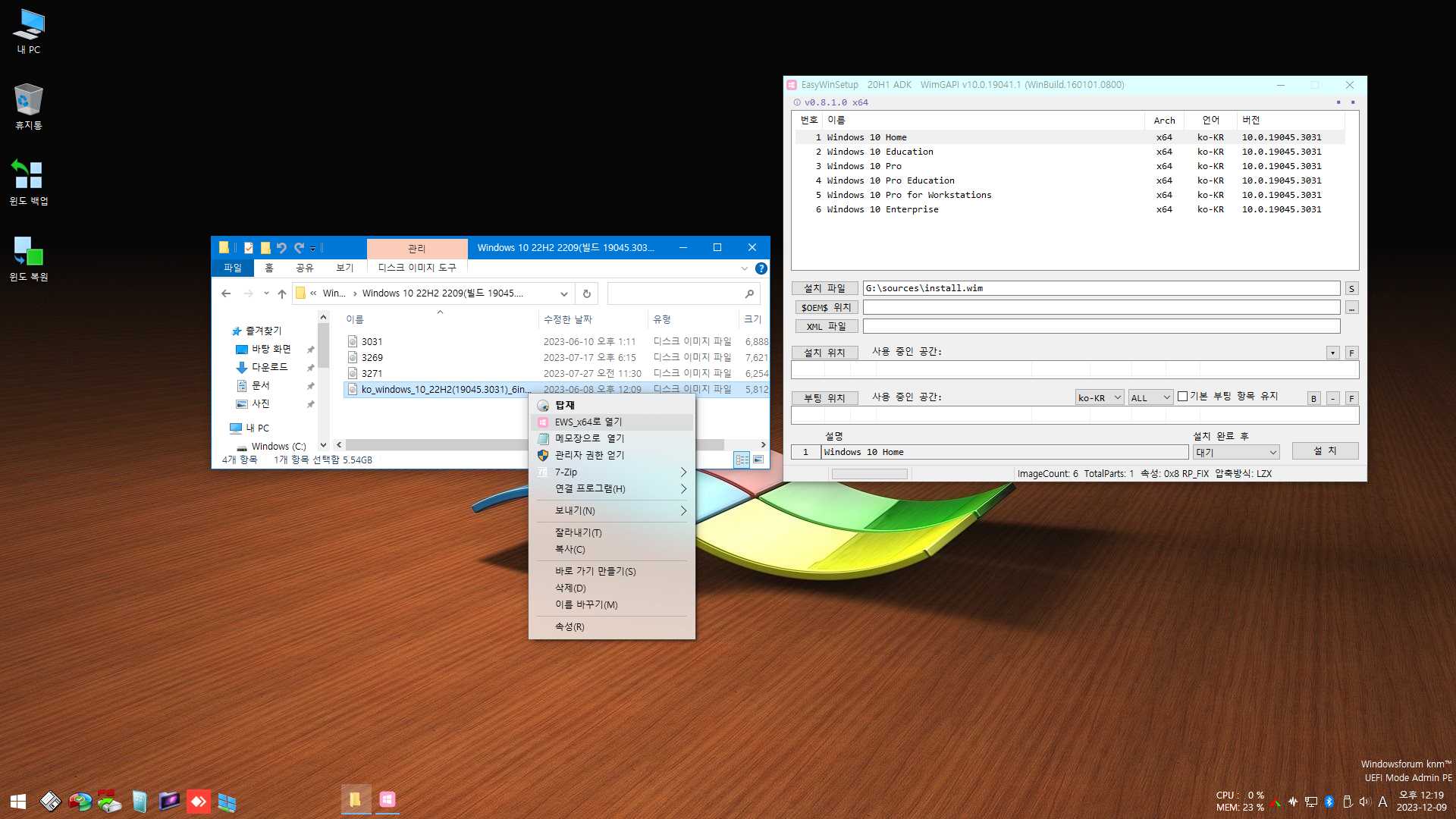Click the XML 파일 button
The height and width of the screenshot is (819, 1456).
click(x=826, y=326)
